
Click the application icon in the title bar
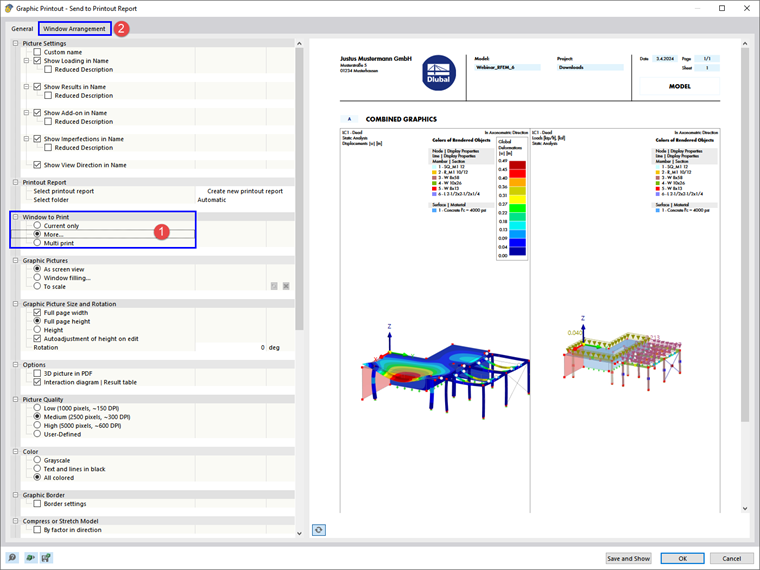click(8, 8)
